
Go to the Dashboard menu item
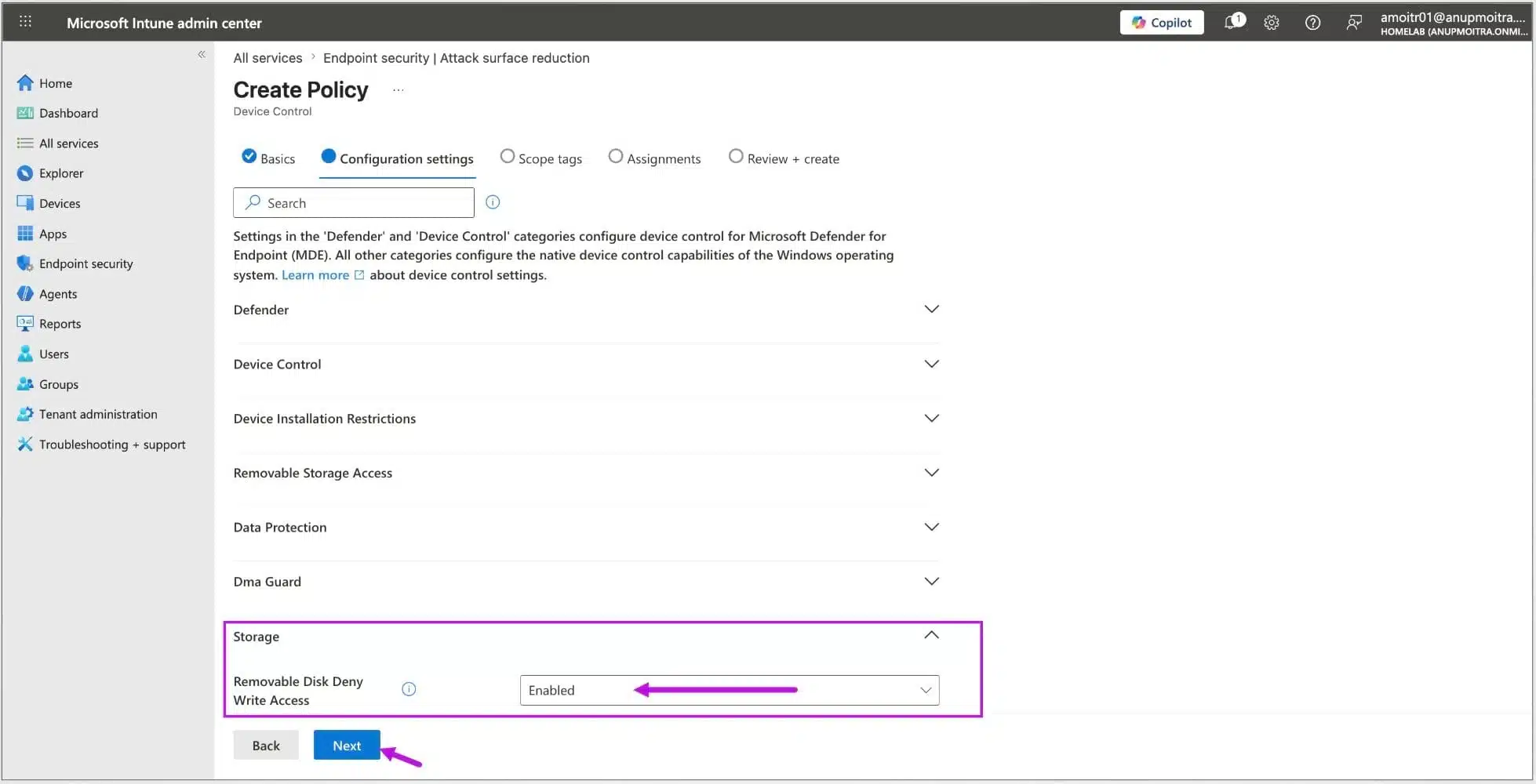[69, 113]
